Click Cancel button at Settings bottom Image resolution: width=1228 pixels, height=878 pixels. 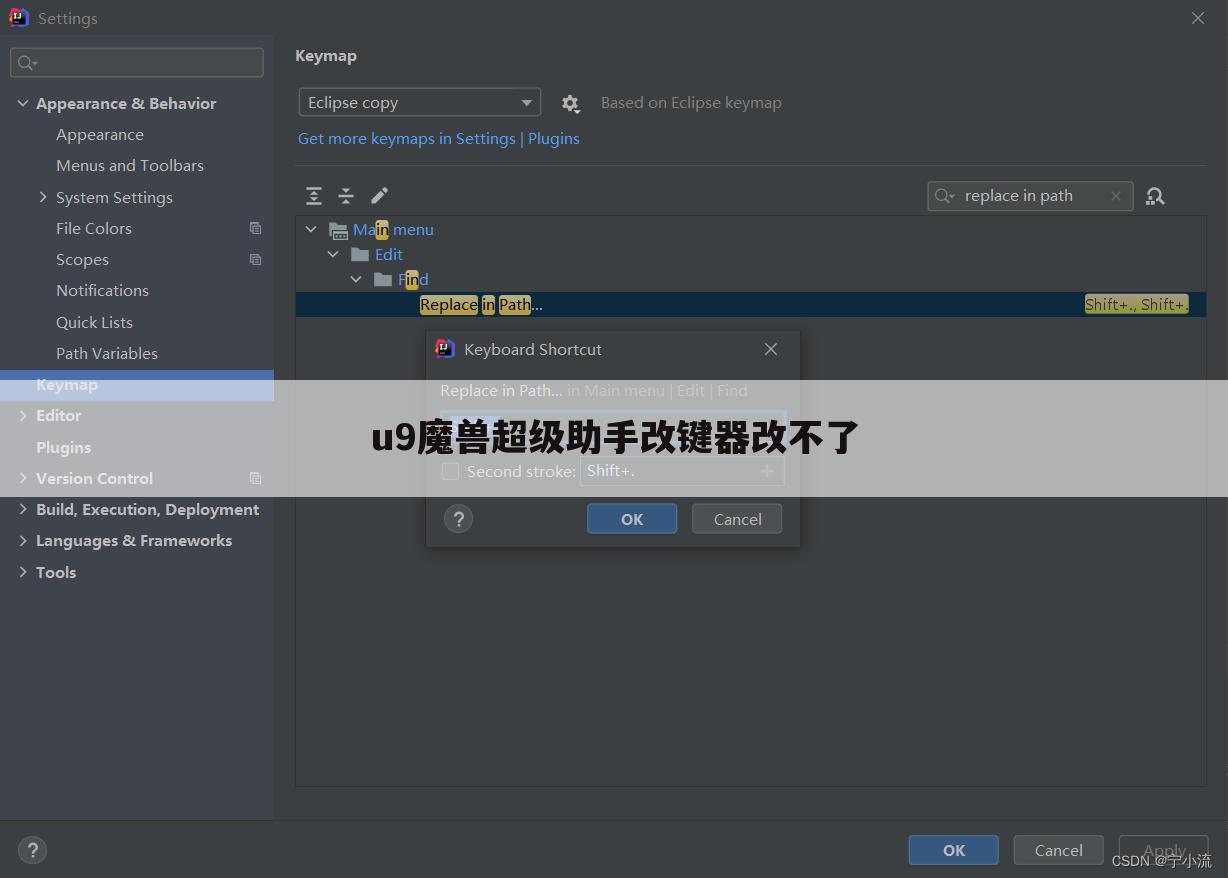tap(1058, 850)
